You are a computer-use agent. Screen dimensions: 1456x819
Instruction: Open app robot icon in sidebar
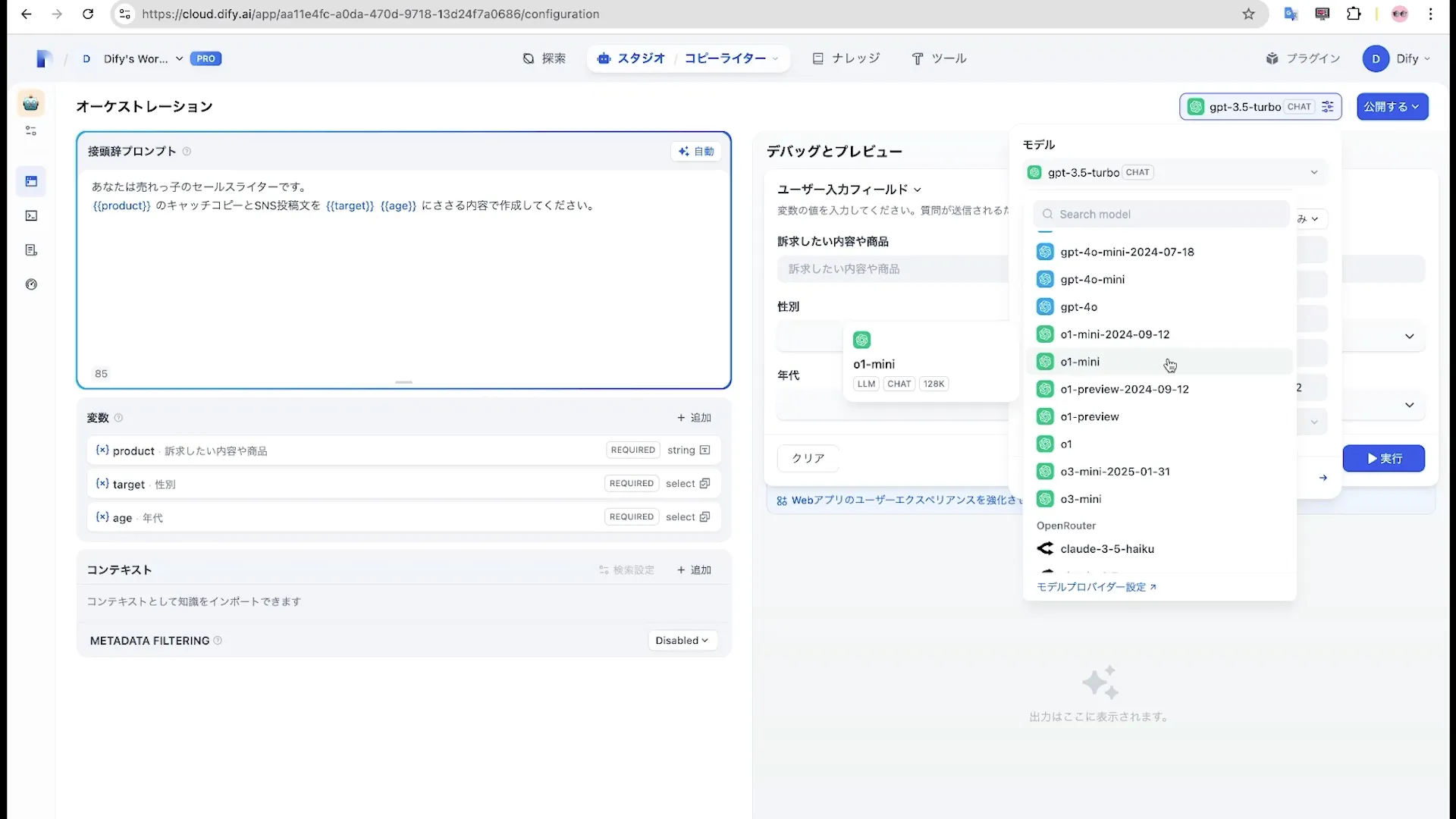tap(31, 103)
